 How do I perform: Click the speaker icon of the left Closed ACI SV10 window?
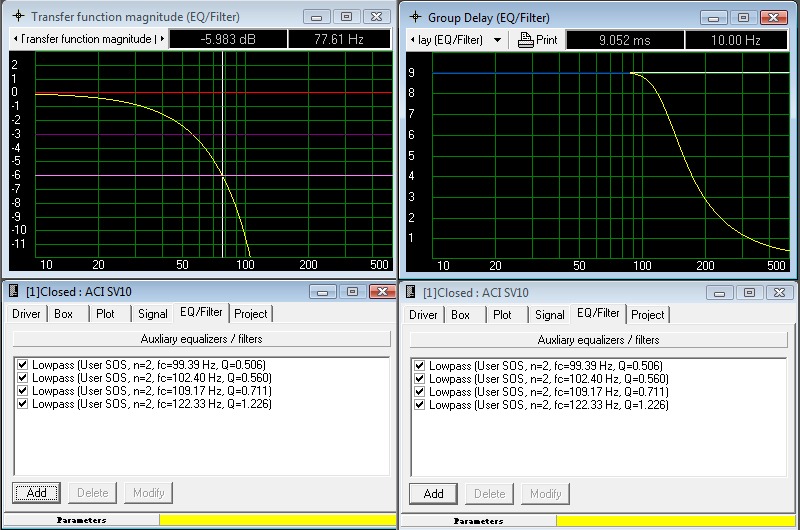(x=14, y=291)
